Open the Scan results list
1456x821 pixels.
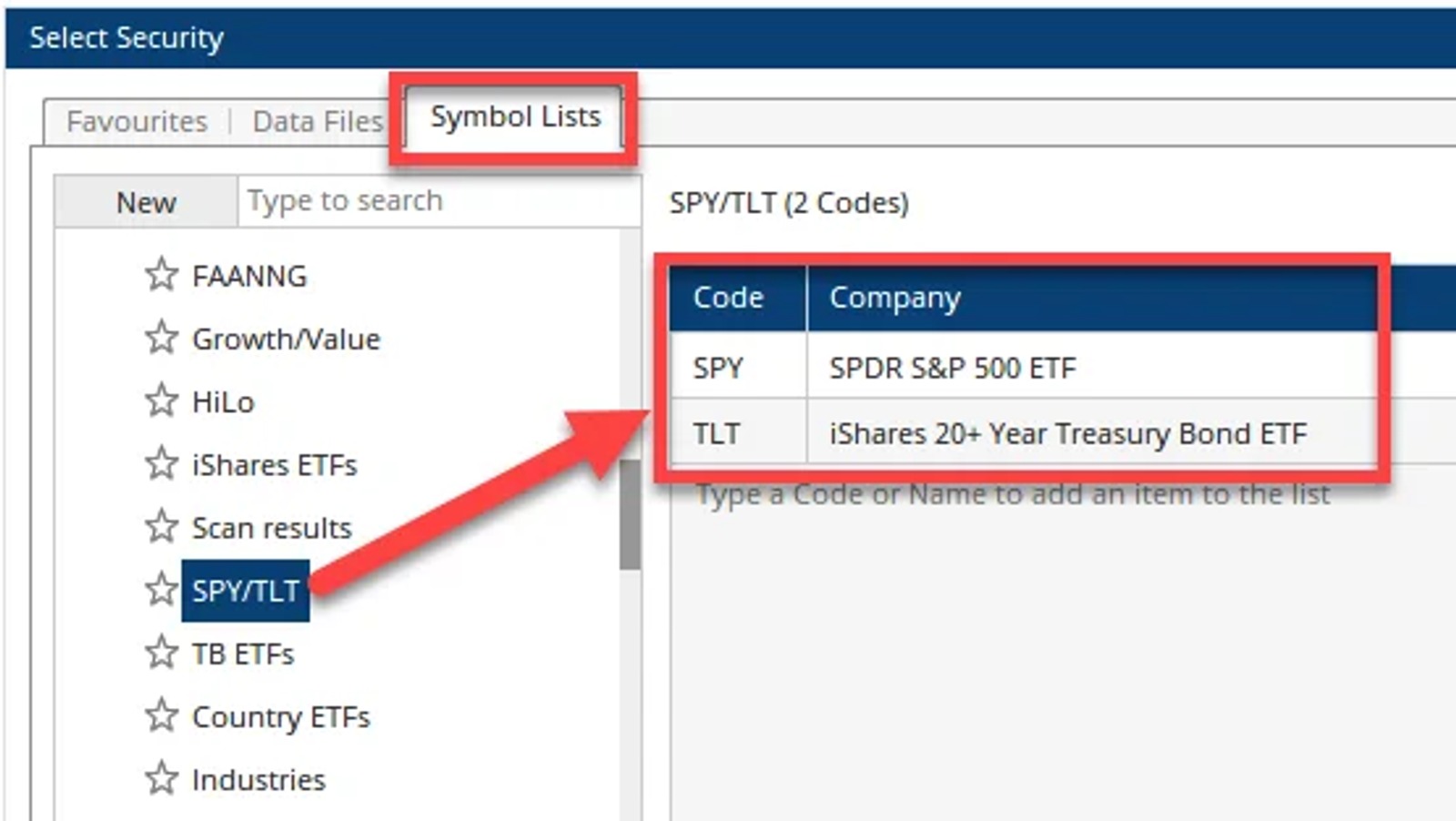pos(271,527)
